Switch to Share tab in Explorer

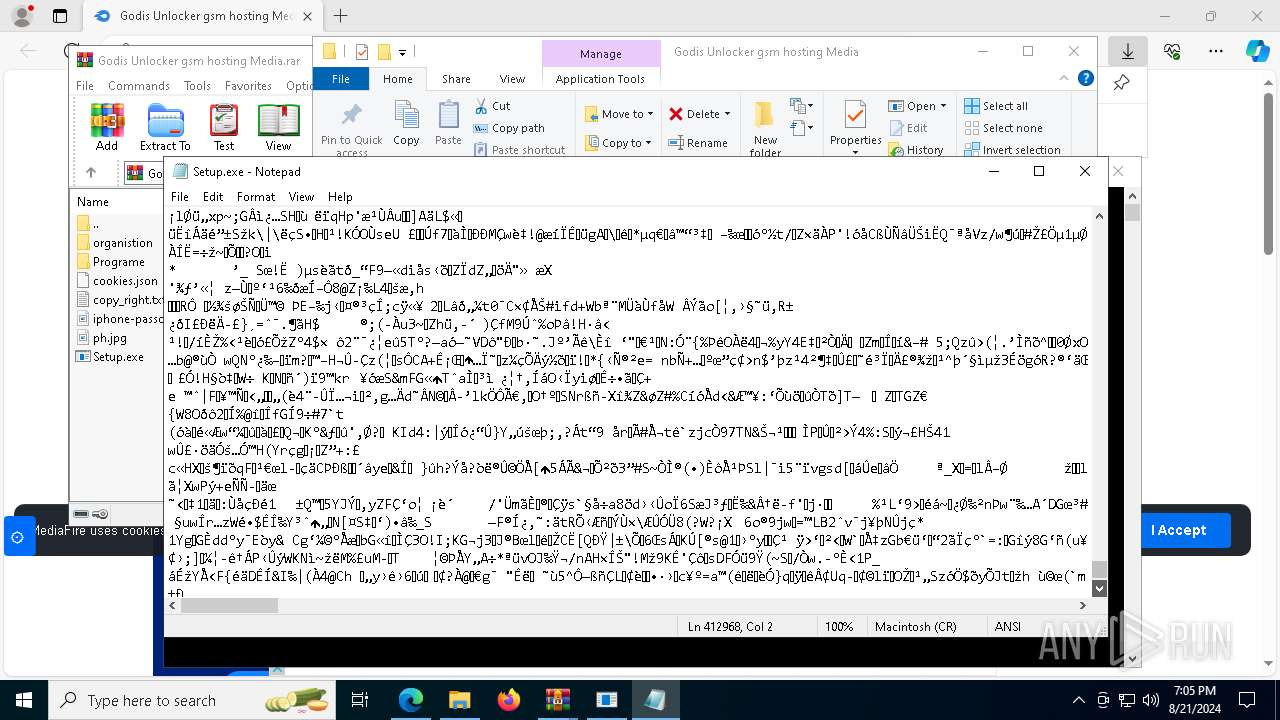[x=456, y=79]
